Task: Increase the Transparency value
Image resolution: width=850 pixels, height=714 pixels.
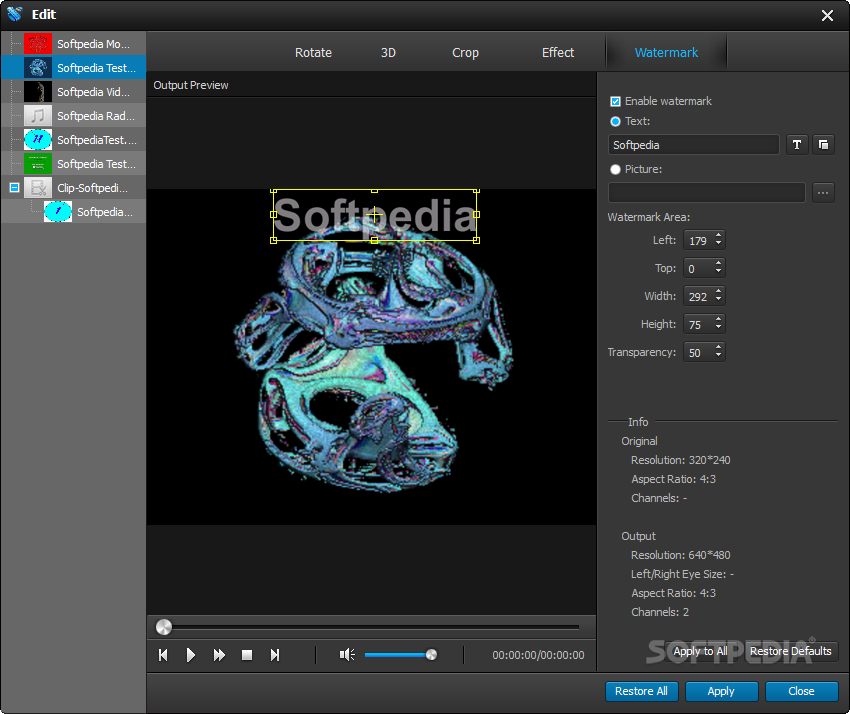Action: (719, 348)
